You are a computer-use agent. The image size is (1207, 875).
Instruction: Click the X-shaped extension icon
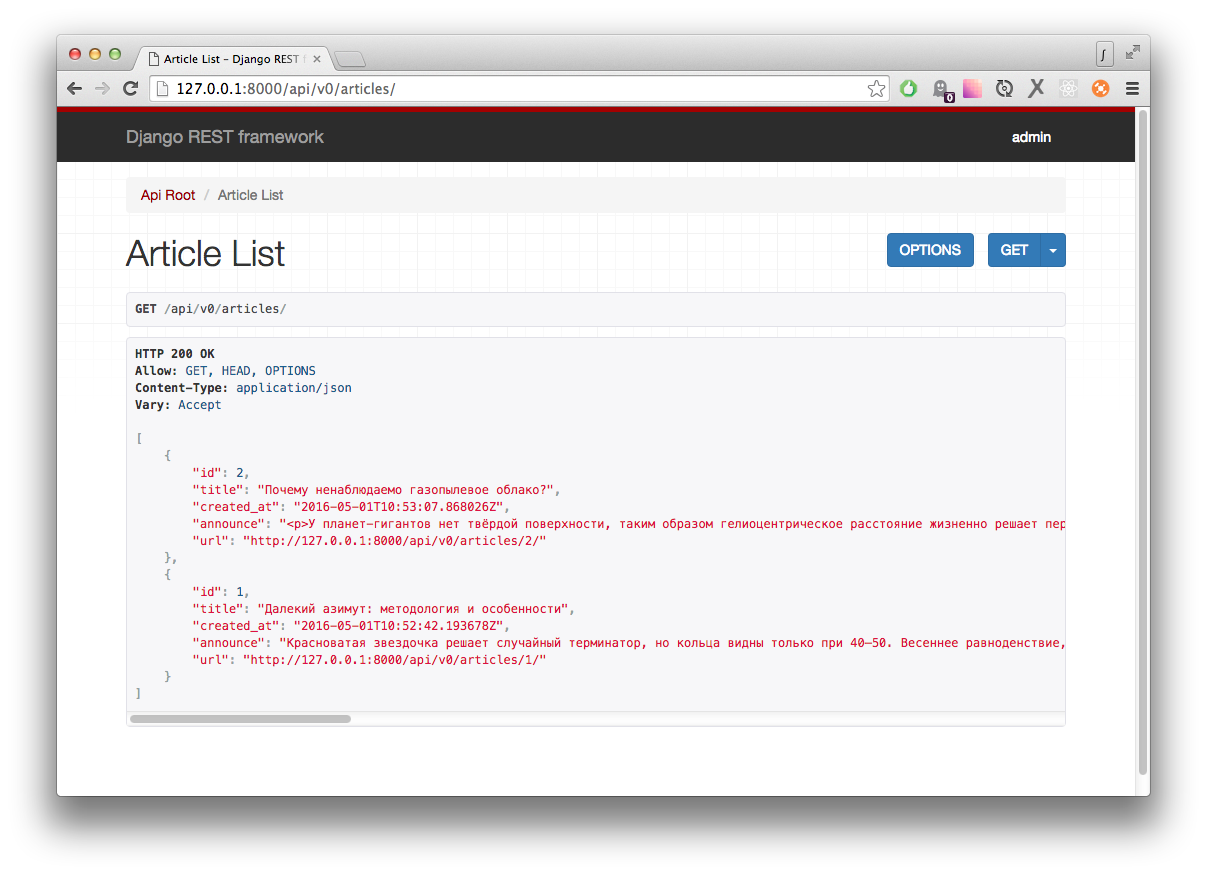(1036, 88)
